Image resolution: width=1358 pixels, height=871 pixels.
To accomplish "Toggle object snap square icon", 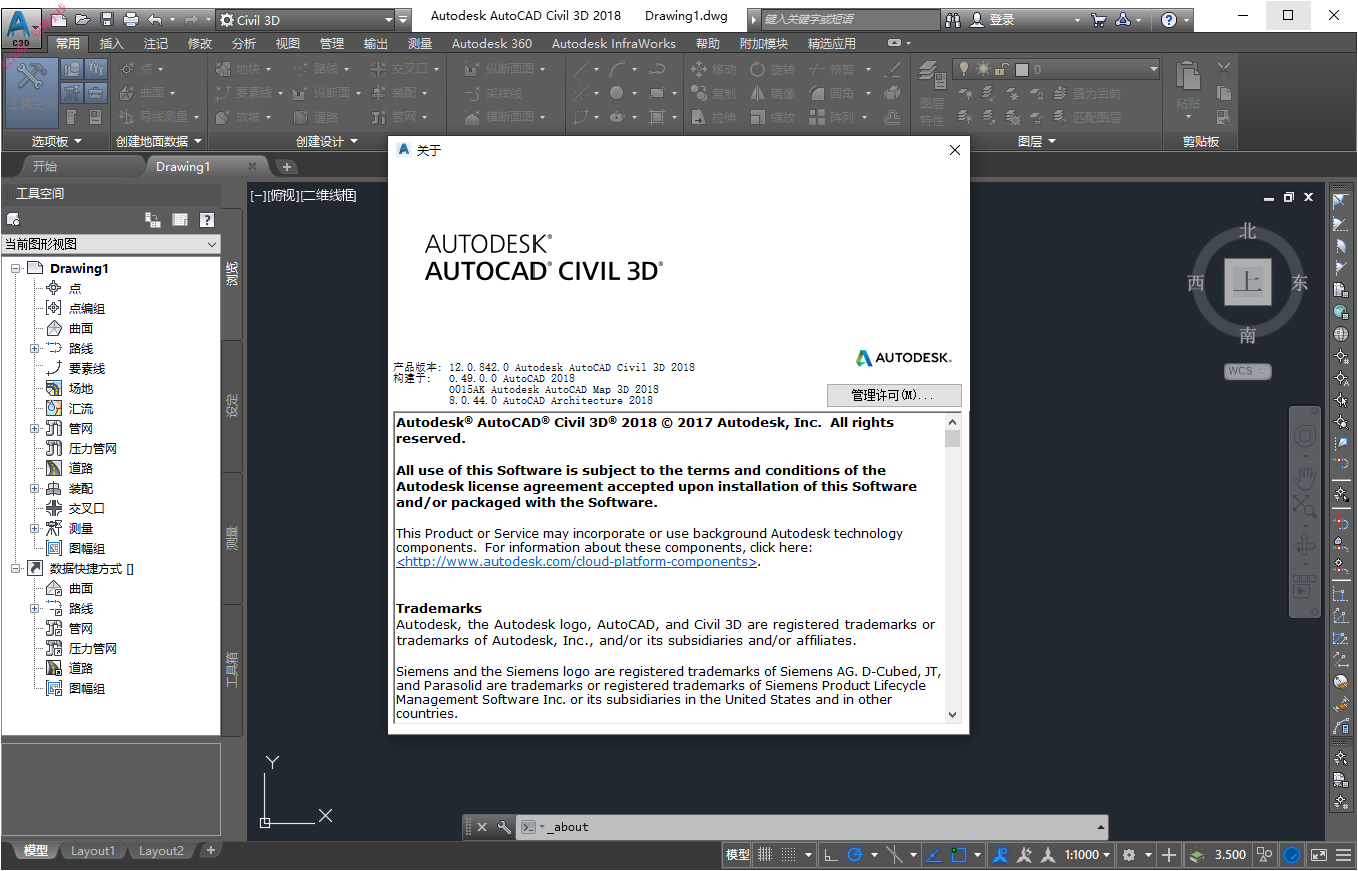I will pyautogui.click(x=959, y=855).
